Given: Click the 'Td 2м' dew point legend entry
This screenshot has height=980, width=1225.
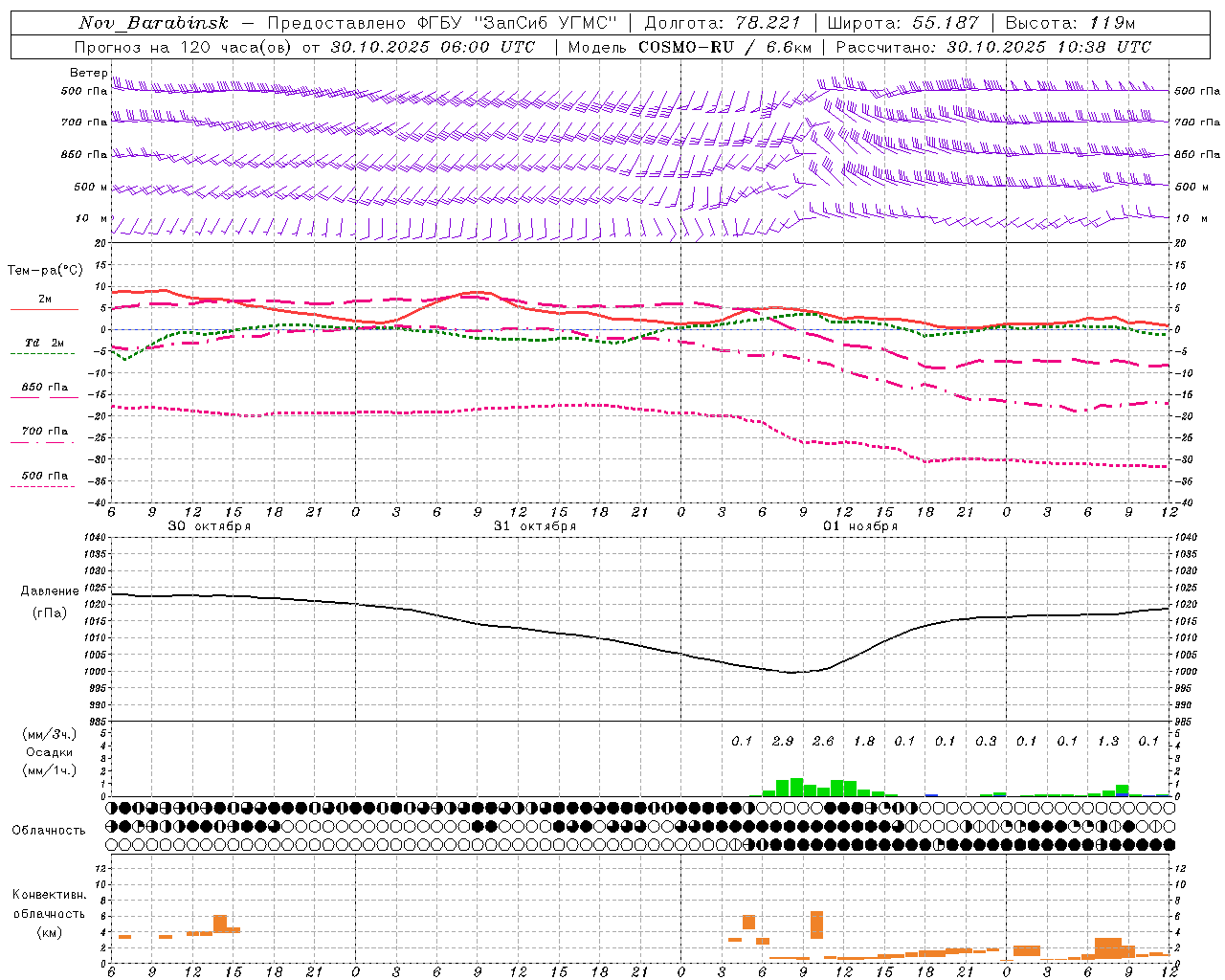Looking at the screenshot, I should tap(45, 343).
